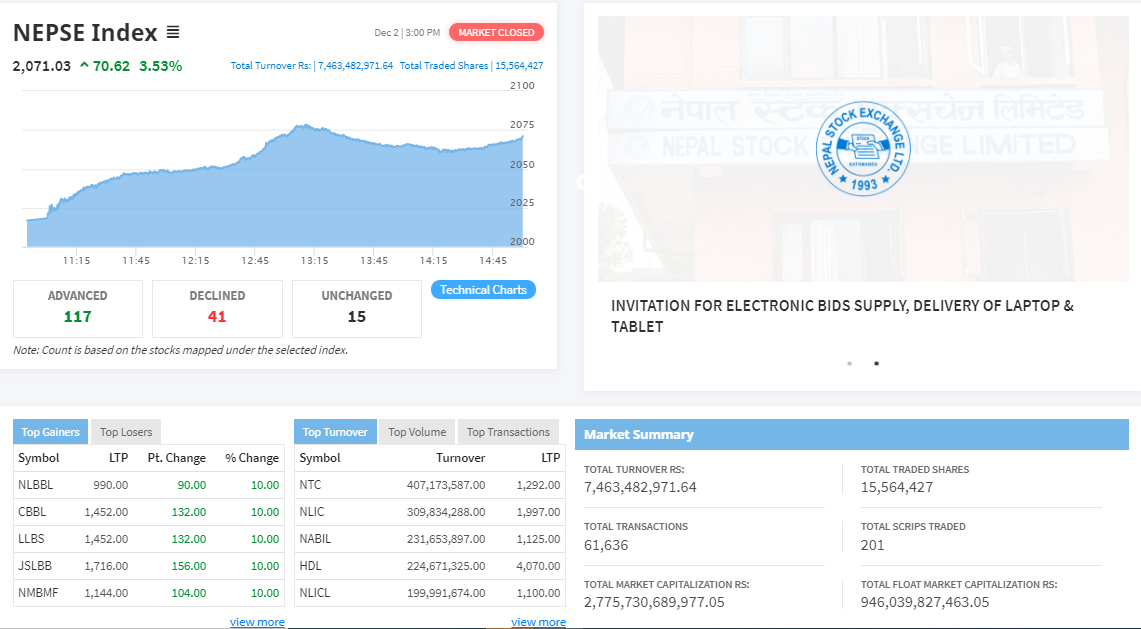This screenshot has height=629, width=1141.
Task: Click float market capitalization value 946,039,827,463.05
Action: tap(925, 603)
